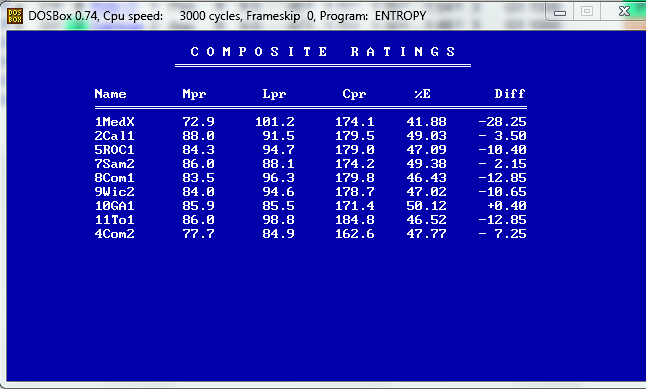Click Lpr value 94.6
The width and height of the screenshot is (646, 389).
click(x=279, y=192)
